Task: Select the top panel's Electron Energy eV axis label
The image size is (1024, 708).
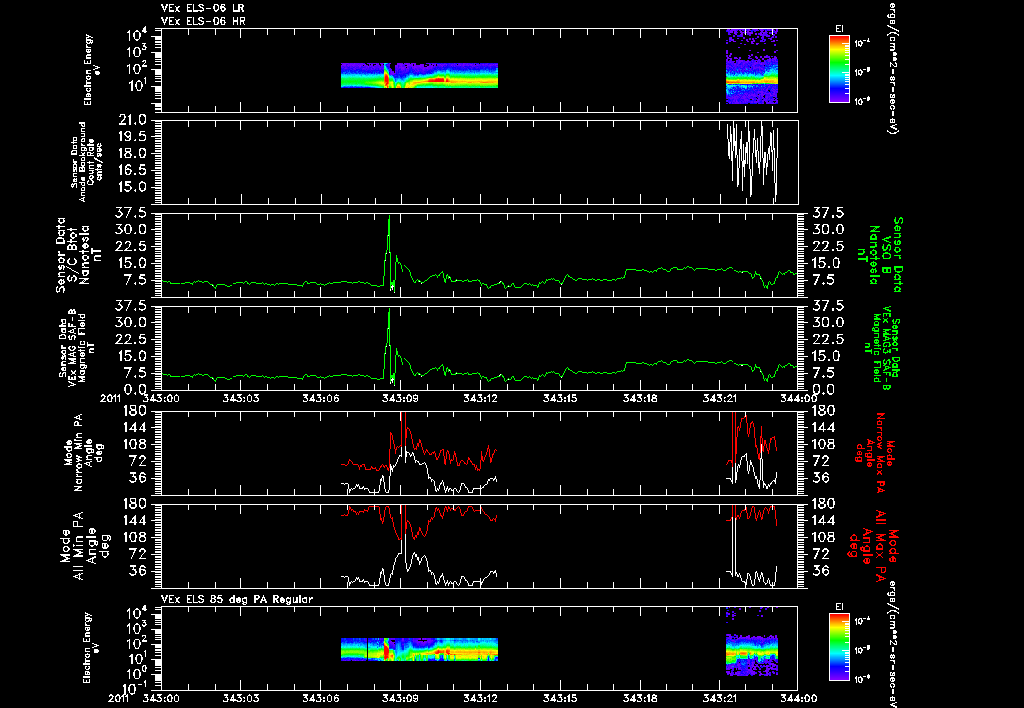Action: [91, 69]
